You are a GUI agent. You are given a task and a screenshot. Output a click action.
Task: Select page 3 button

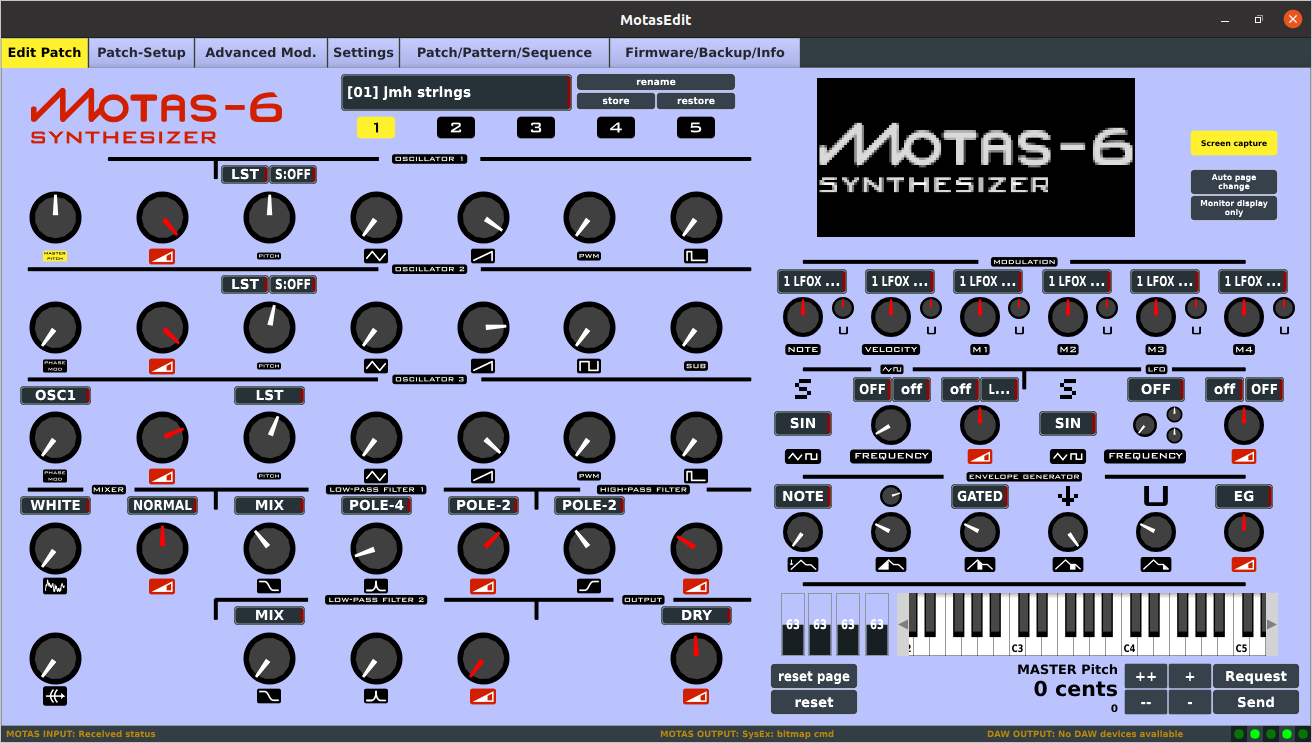(x=536, y=127)
